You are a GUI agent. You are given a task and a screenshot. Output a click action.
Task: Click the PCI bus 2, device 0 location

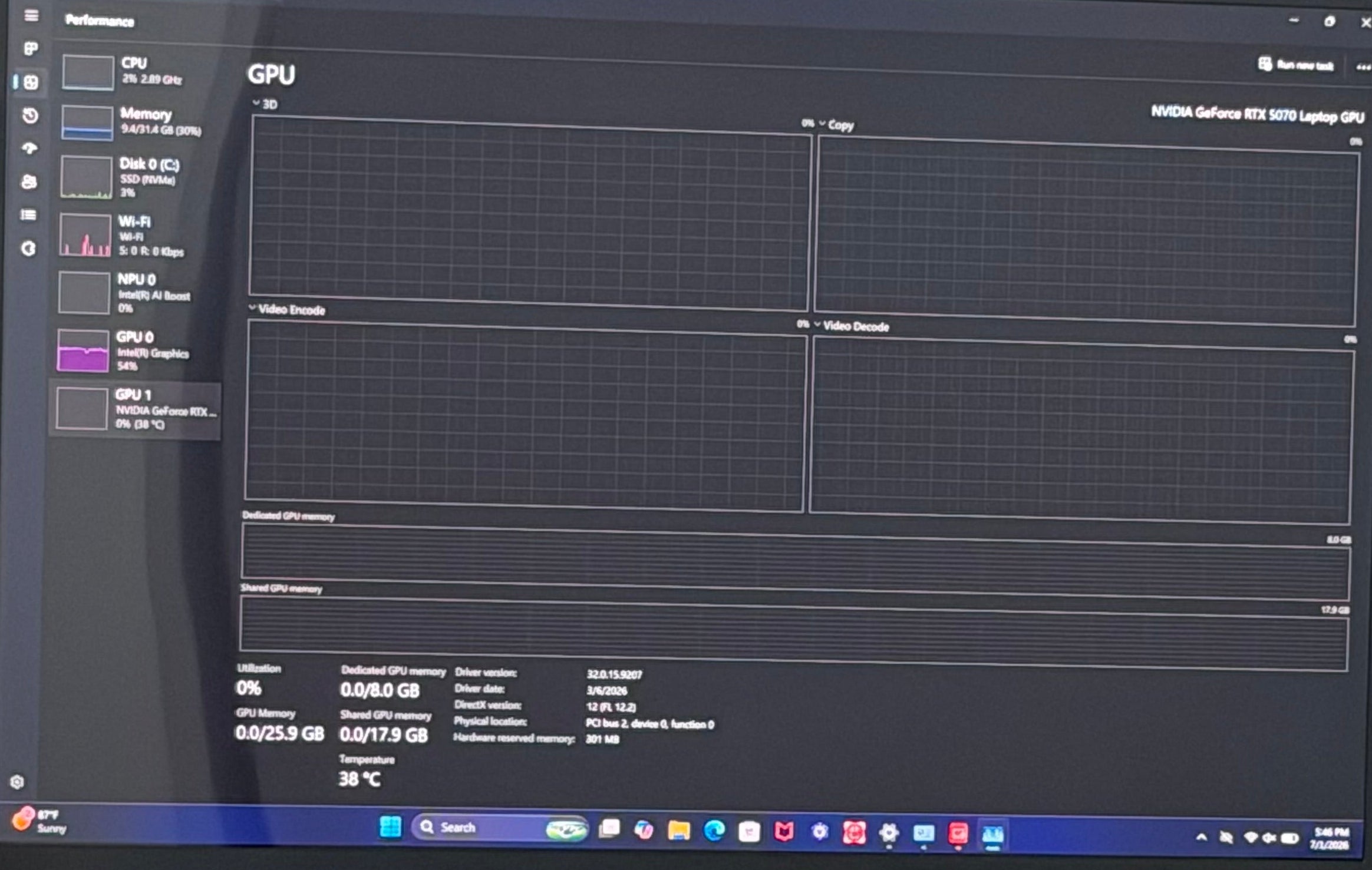(649, 723)
